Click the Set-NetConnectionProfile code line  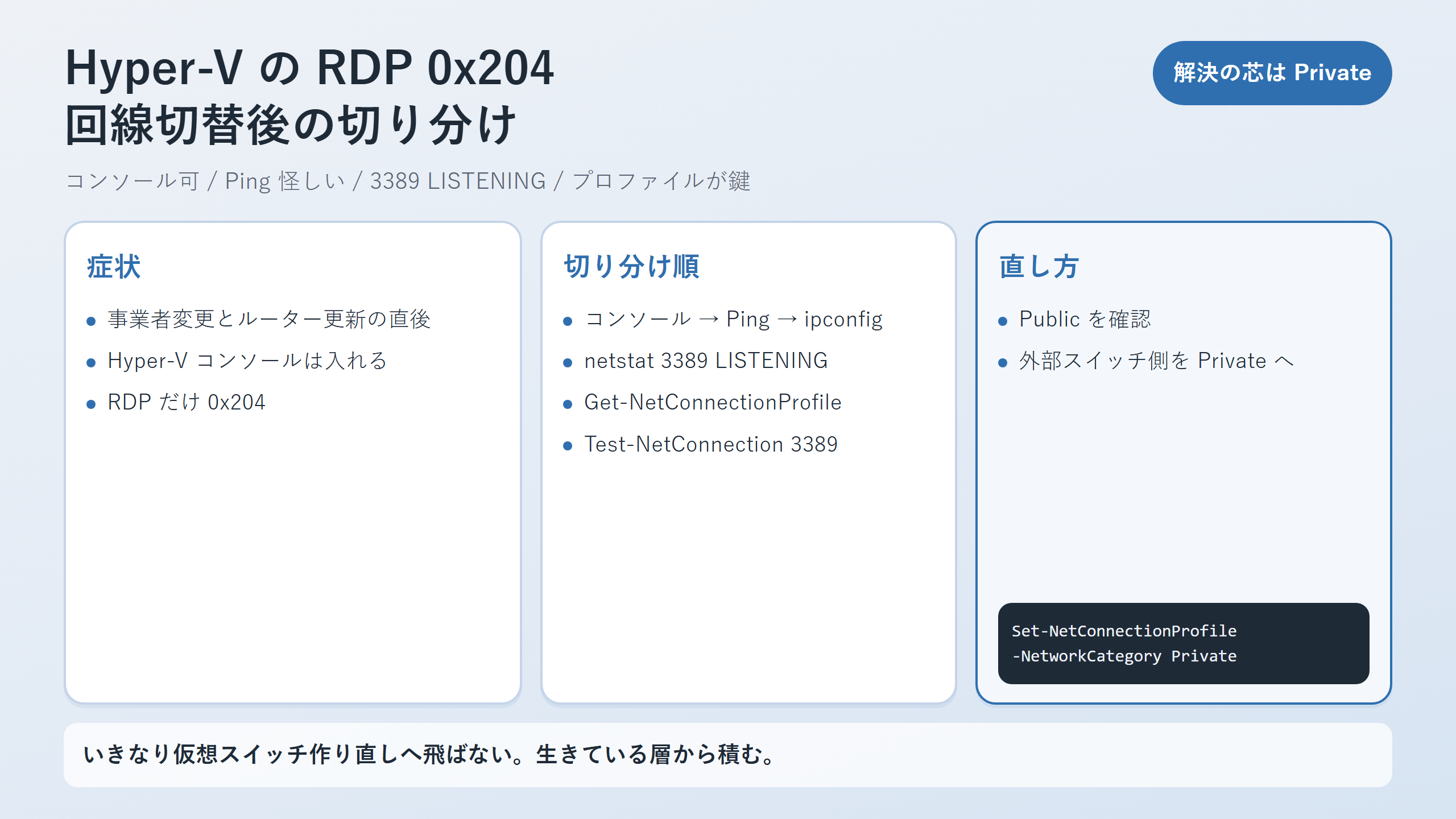[1124, 631]
